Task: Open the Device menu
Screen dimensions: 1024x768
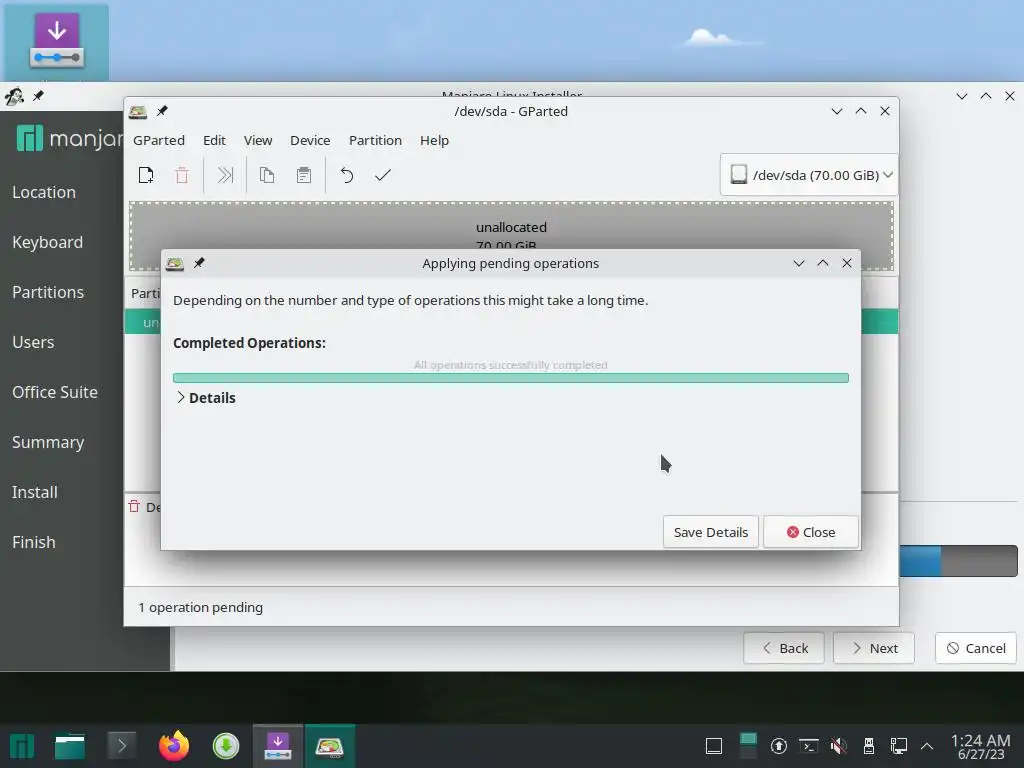Action: click(310, 140)
